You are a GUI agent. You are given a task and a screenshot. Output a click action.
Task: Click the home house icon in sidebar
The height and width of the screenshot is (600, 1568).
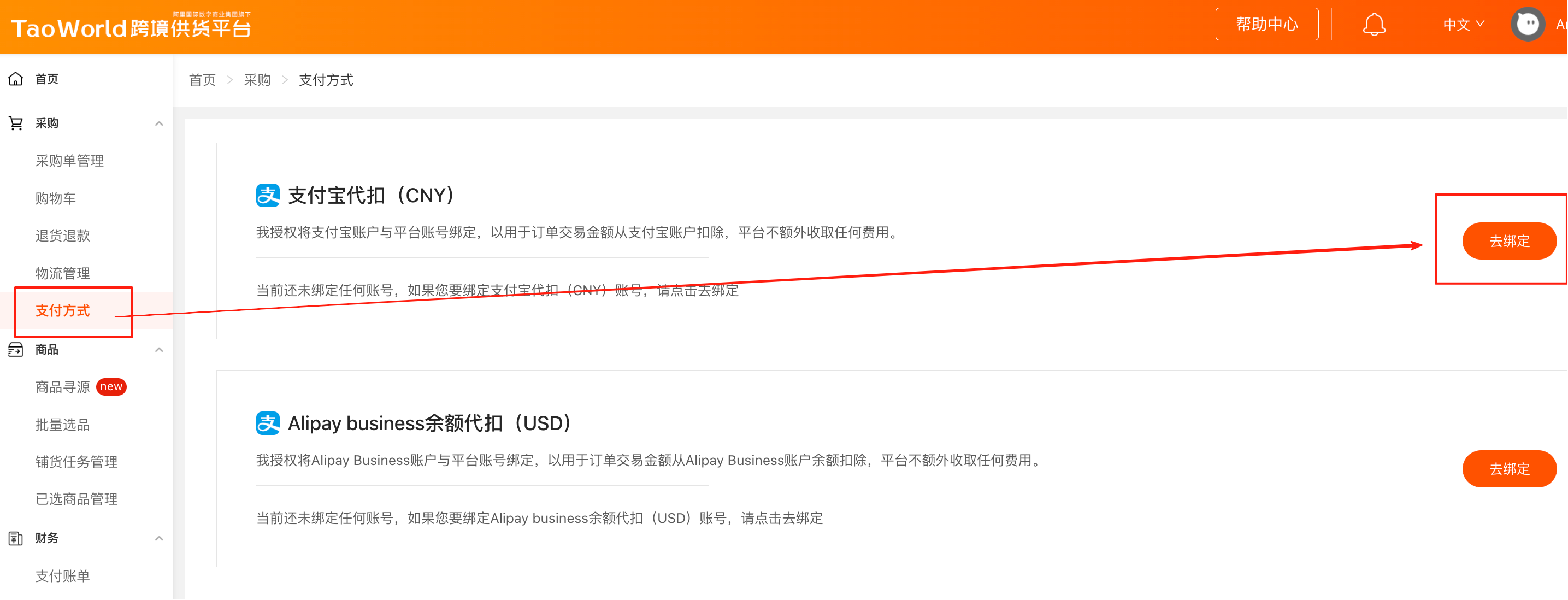point(16,79)
